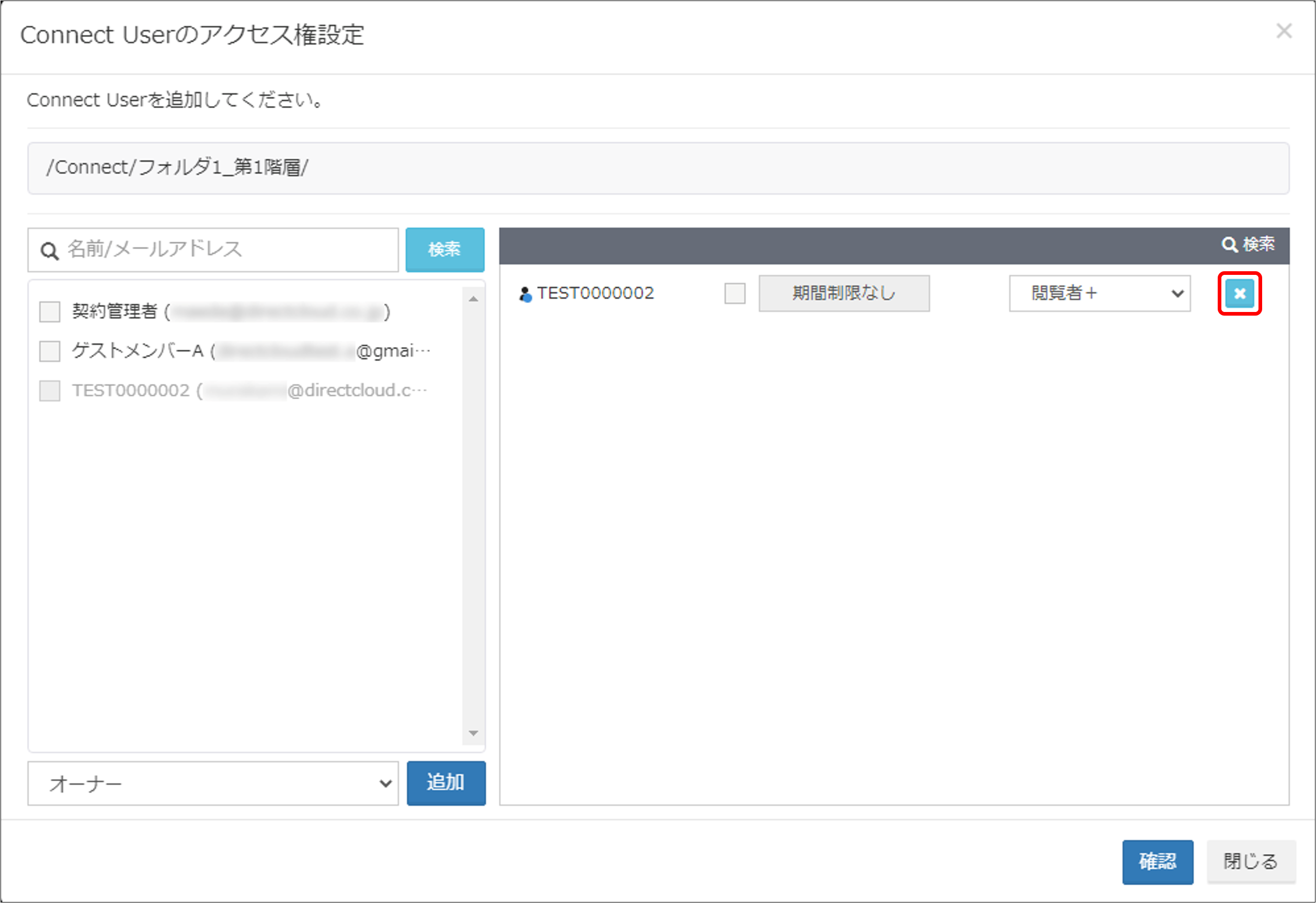
Task: Click the 追加 button
Action: tap(445, 783)
